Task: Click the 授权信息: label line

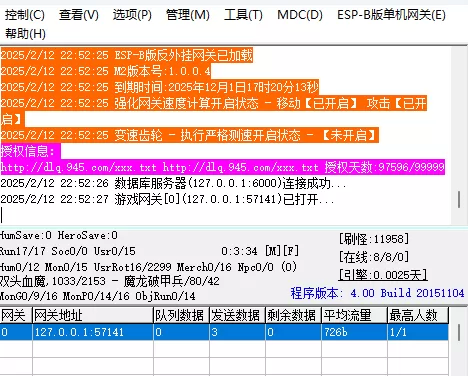Action: pyautogui.click(x=30, y=151)
